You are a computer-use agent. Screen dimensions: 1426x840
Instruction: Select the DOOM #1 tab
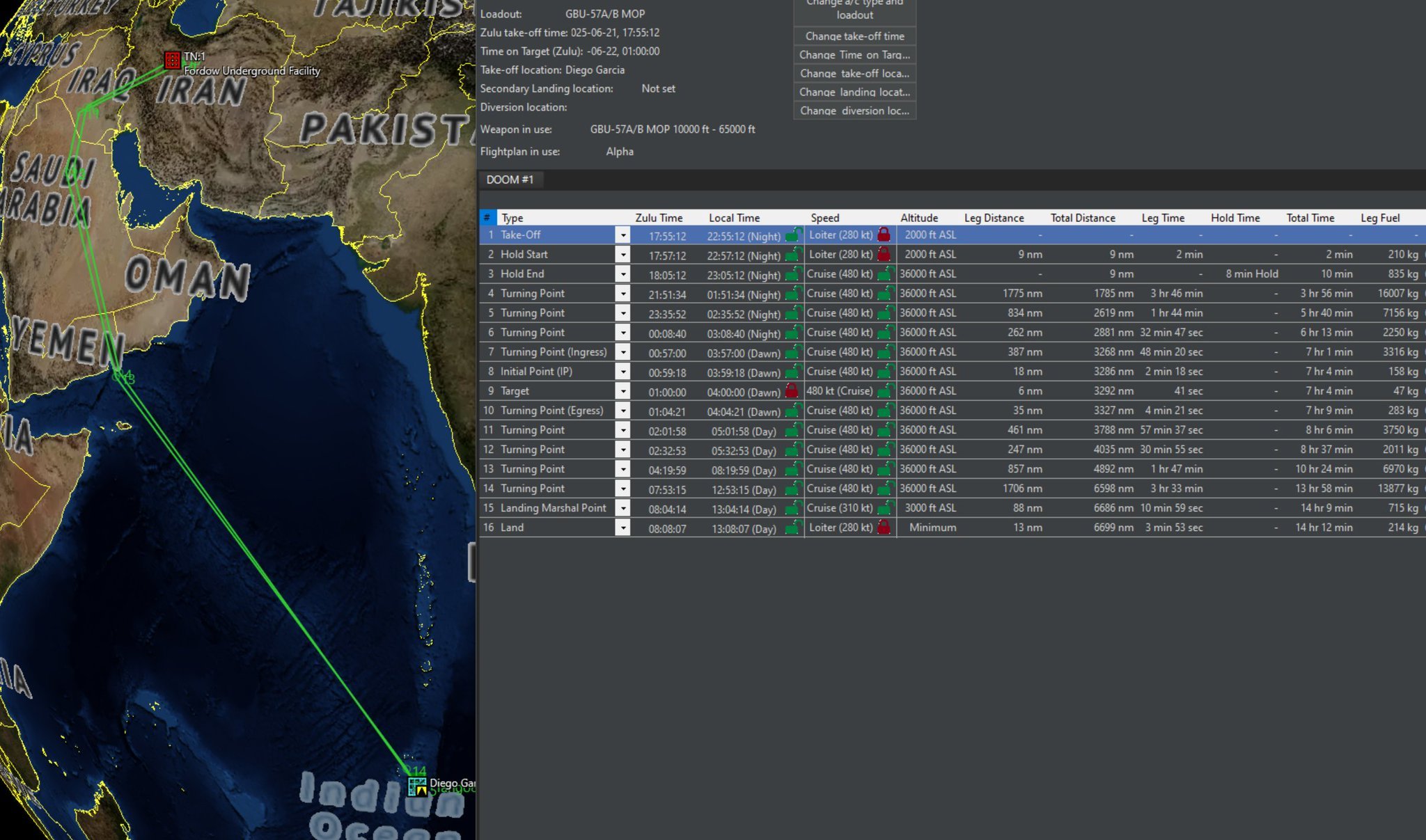tap(510, 180)
